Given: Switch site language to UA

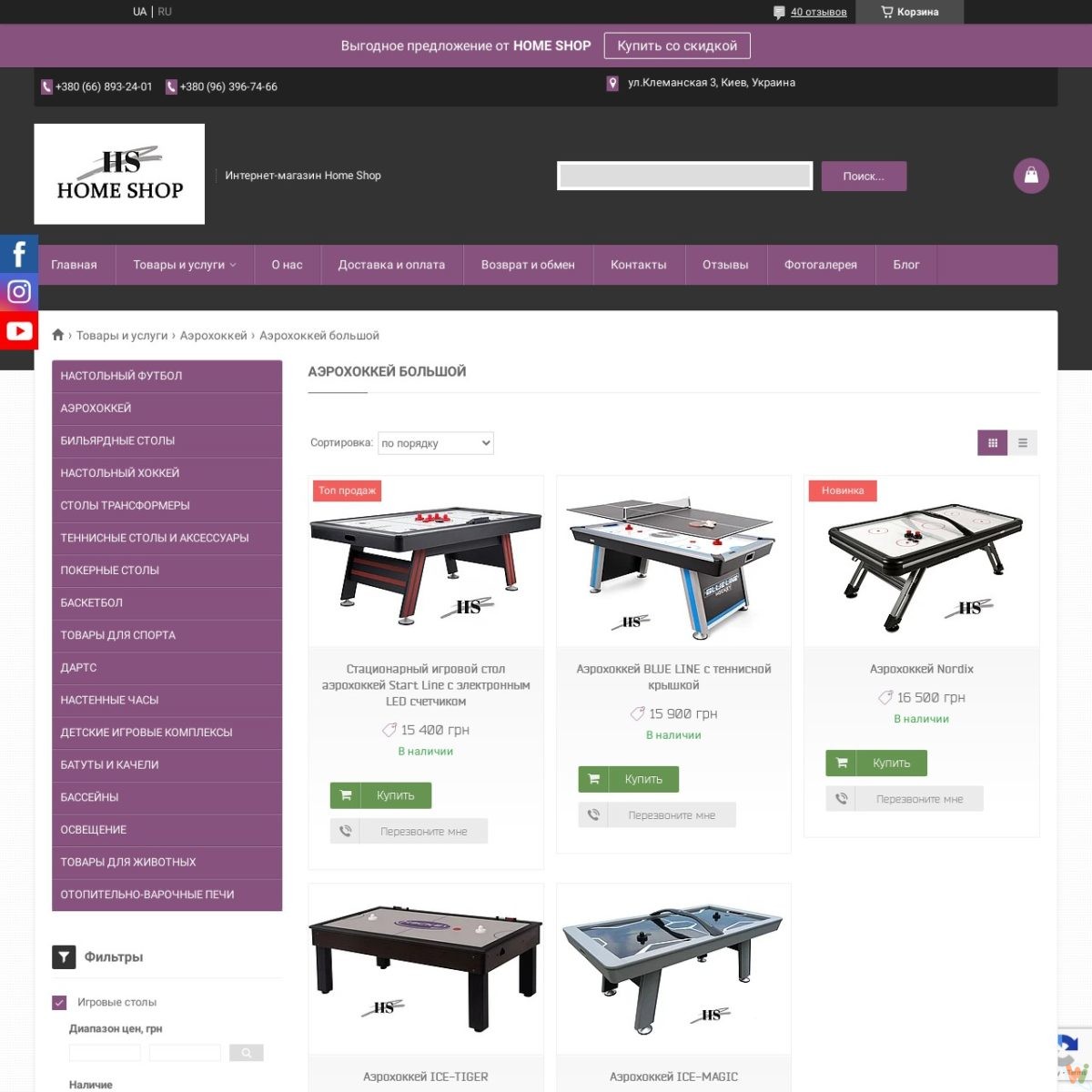Looking at the screenshot, I should pyautogui.click(x=139, y=12).
